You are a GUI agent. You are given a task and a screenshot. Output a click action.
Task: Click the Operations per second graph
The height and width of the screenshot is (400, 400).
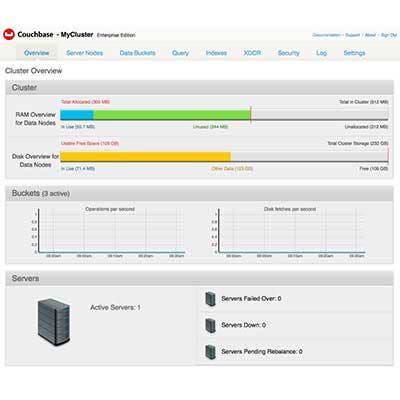(x=110, y=232)
